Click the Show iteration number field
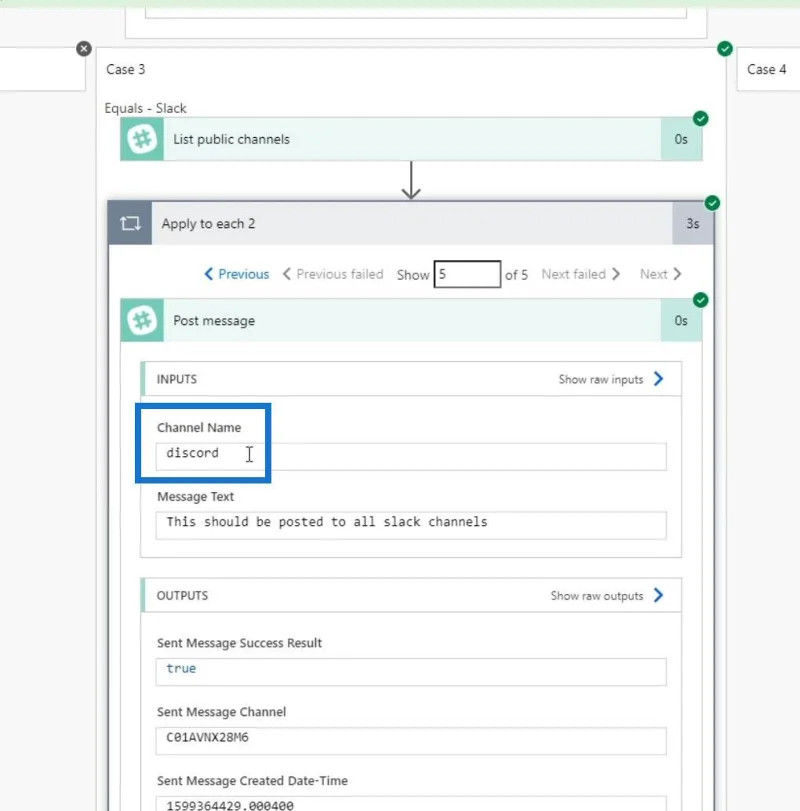Viewport: 800px width, 811px height. pos(467,274)
